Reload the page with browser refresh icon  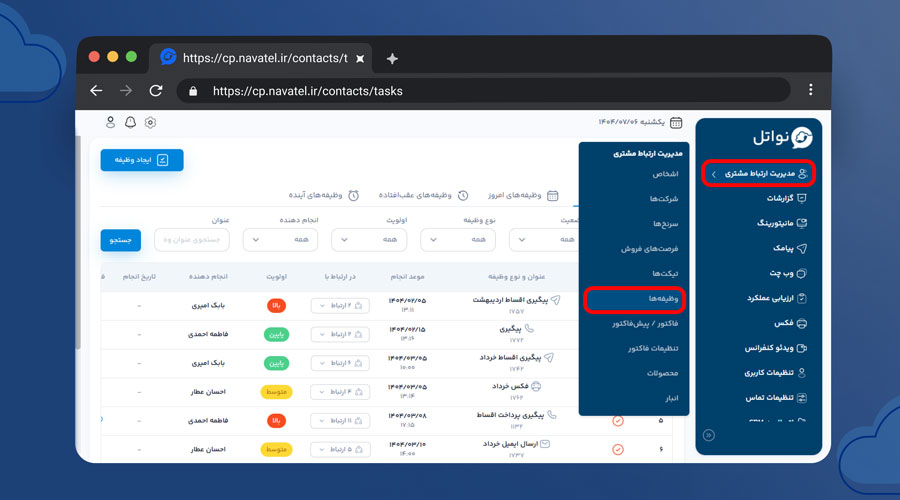(x=156, y=91)
